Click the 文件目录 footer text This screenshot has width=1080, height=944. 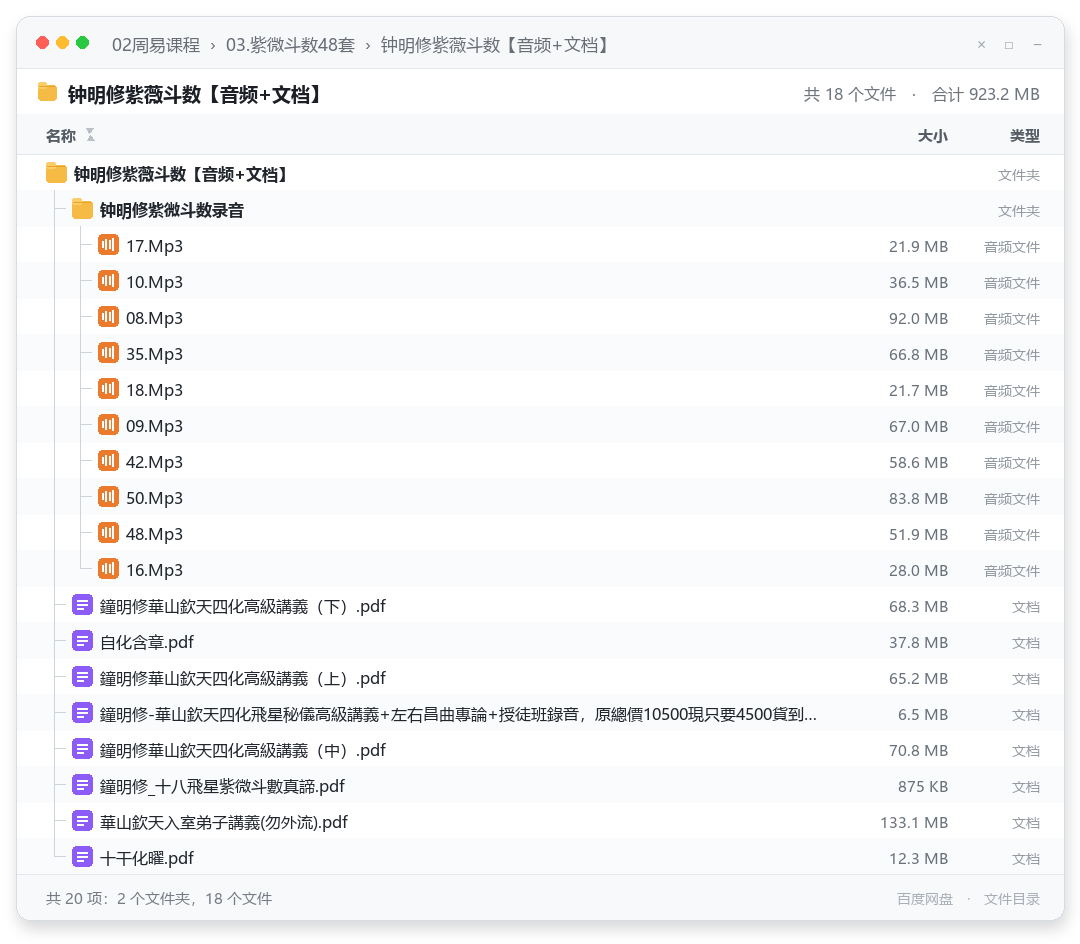(x=1012, y=899)
